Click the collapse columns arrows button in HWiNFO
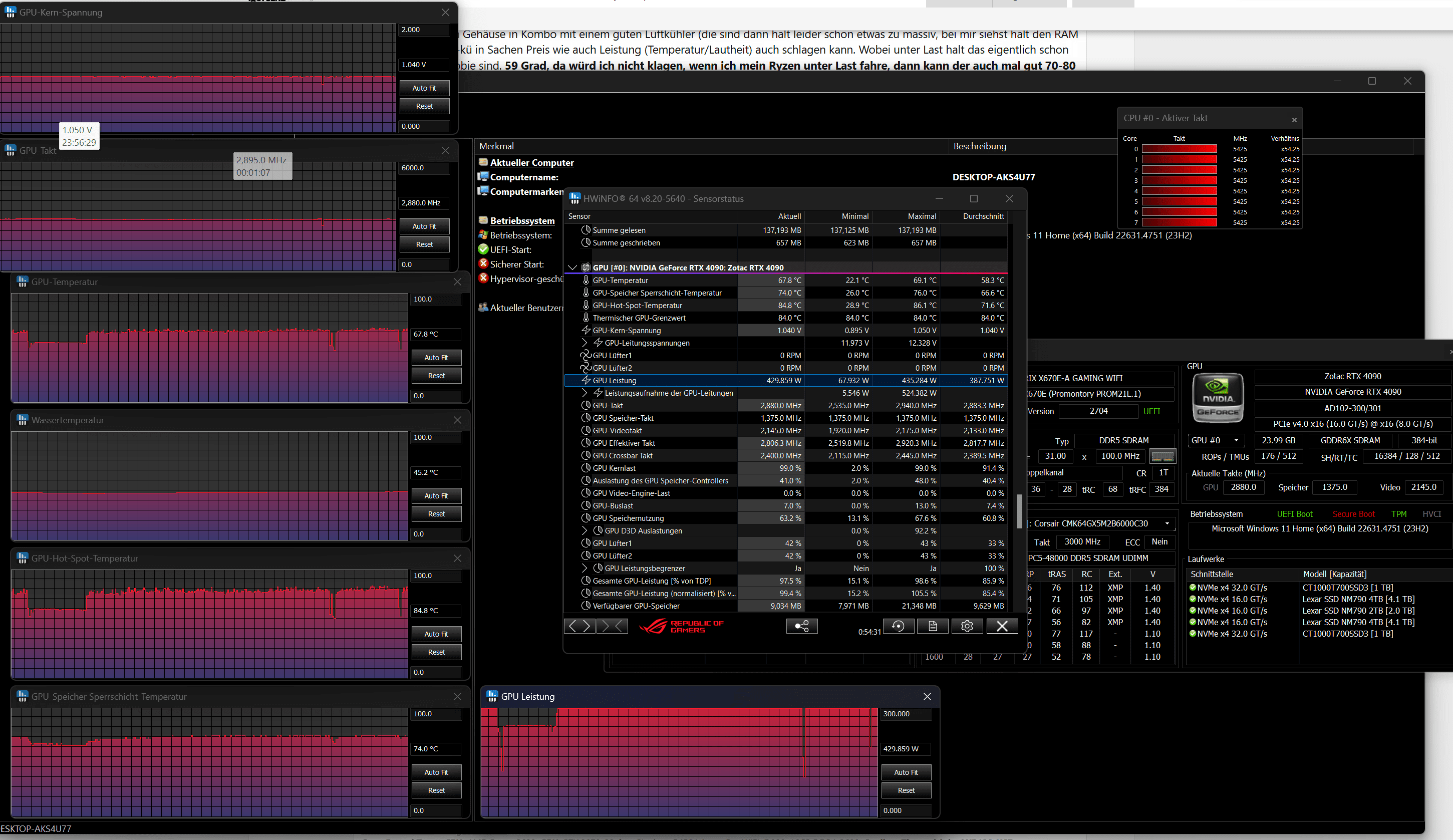 613,626
